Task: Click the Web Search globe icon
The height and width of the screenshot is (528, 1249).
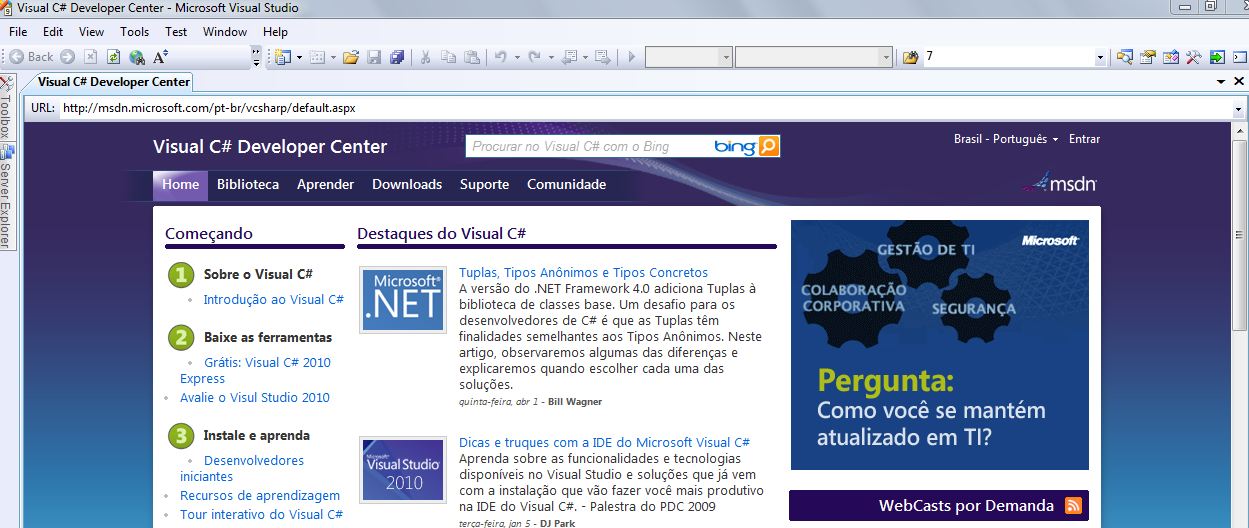Action: [x=137, y=57]
